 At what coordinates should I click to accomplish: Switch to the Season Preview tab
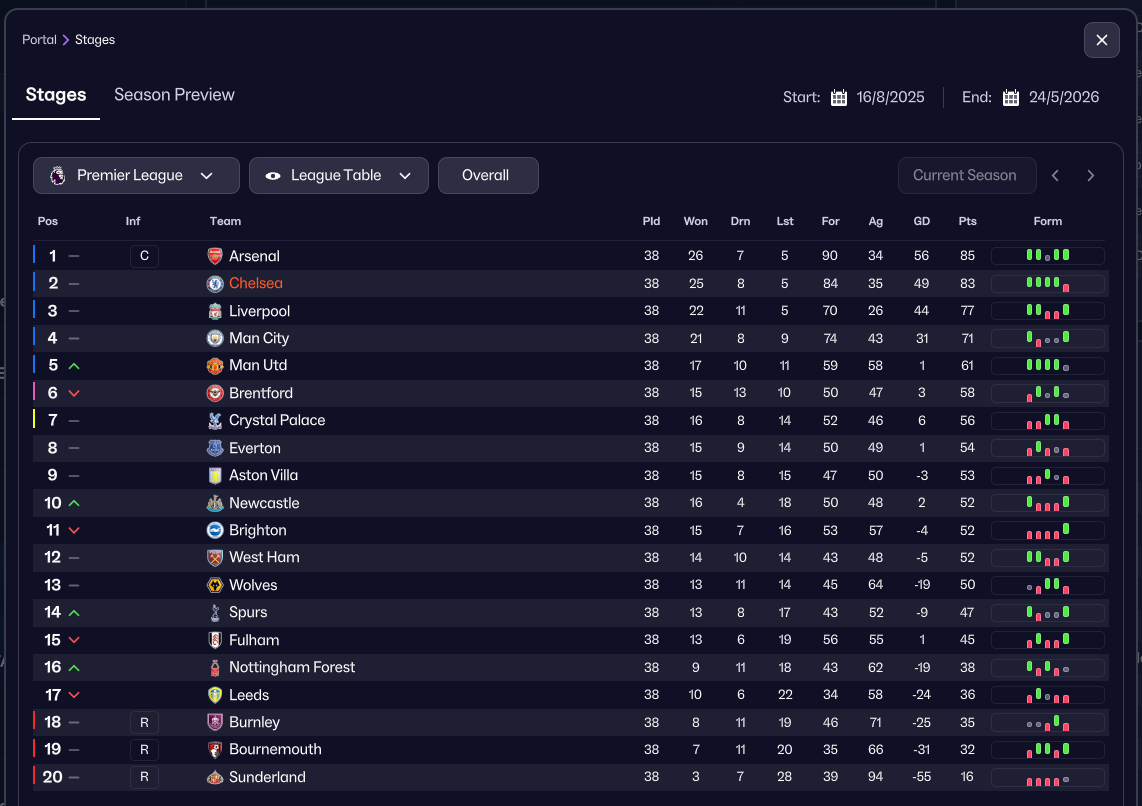click(x=174, y=95)
